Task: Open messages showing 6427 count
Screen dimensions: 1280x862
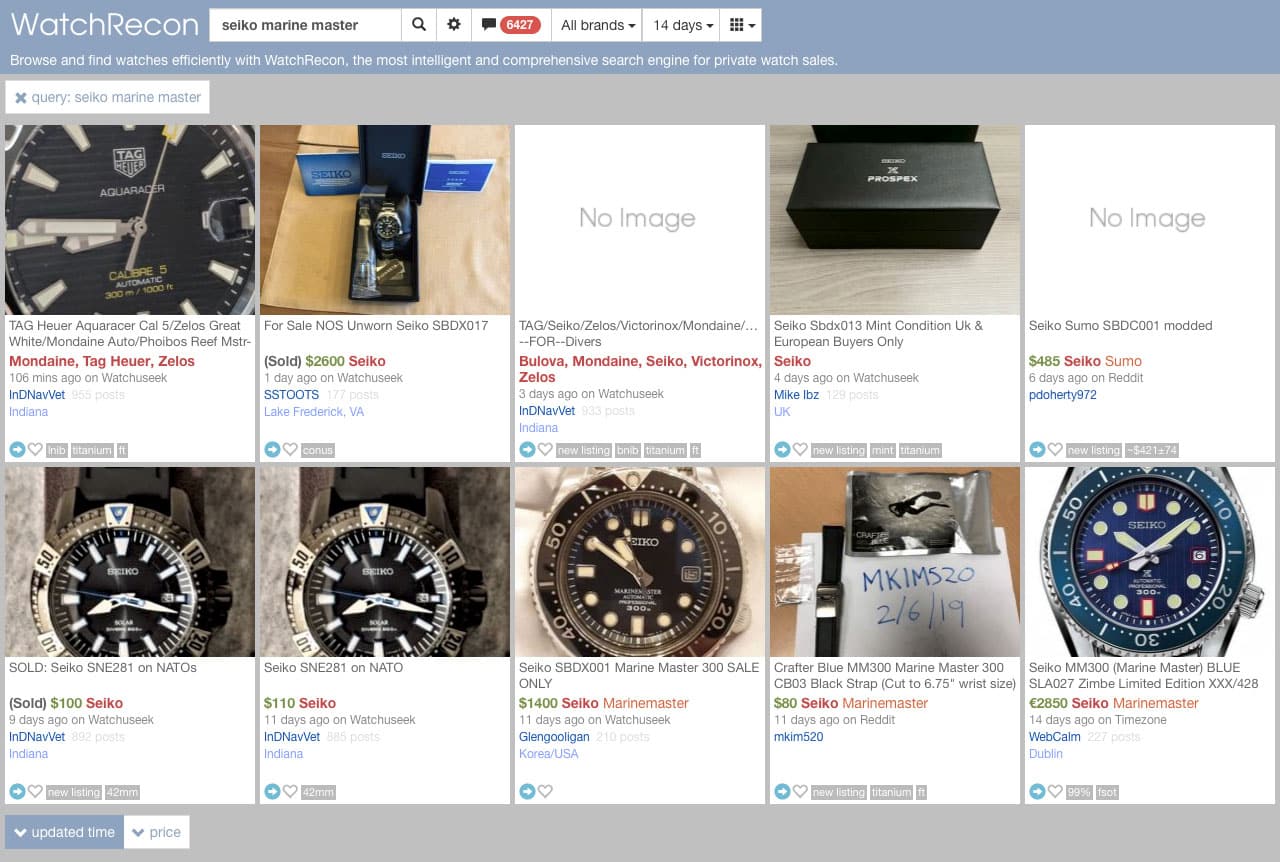Action: coord(511,25)
